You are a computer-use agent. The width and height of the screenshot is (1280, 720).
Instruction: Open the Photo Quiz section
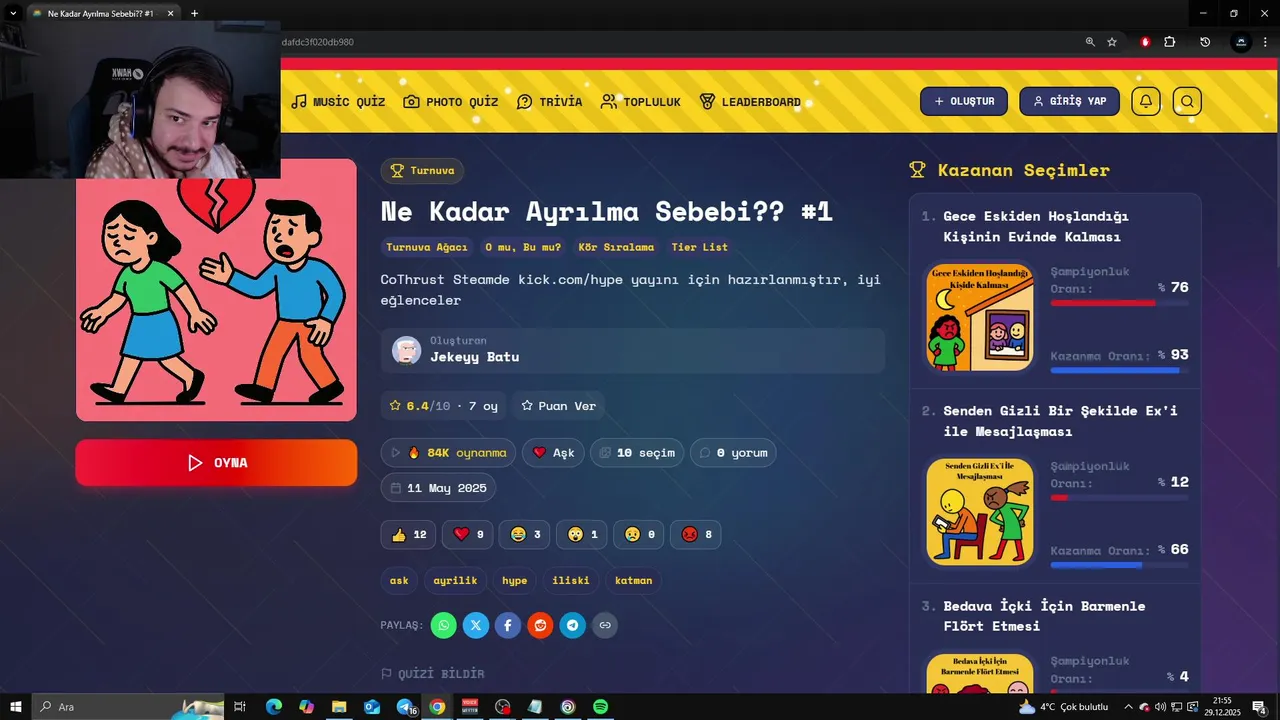tap(451, 102)
